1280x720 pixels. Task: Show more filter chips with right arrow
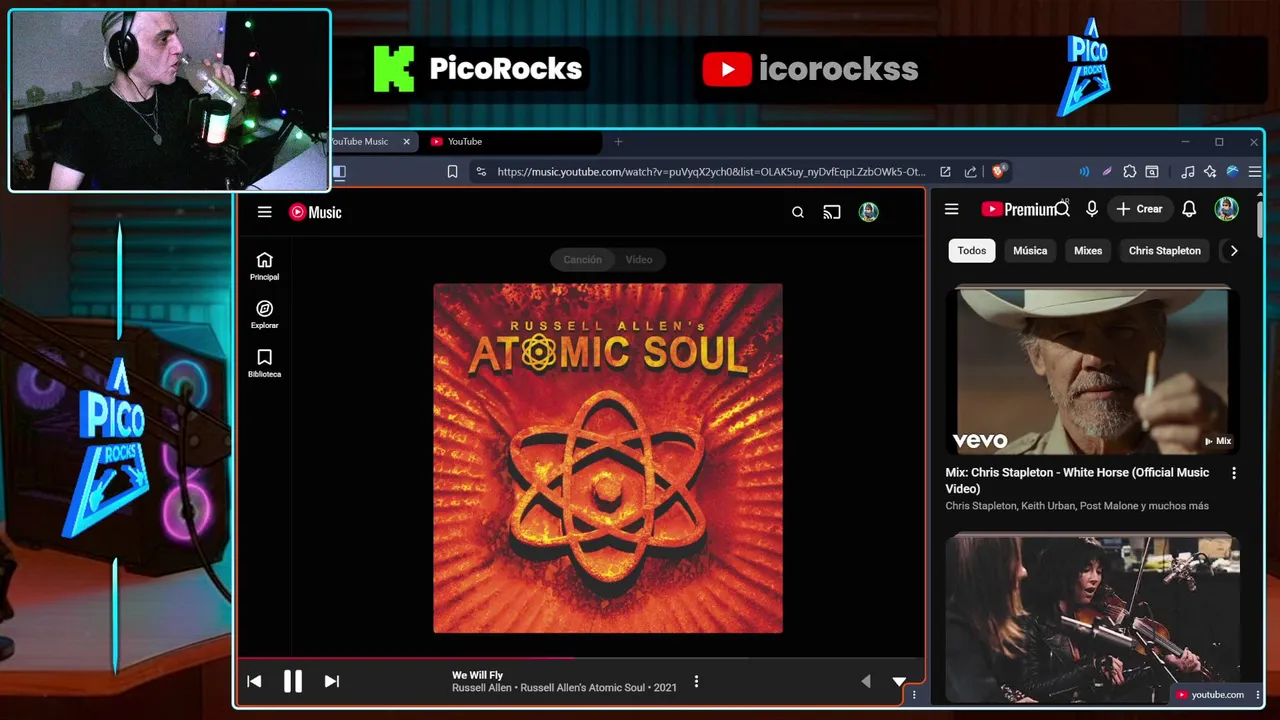pyautogui.click(x=1234, y=251)
